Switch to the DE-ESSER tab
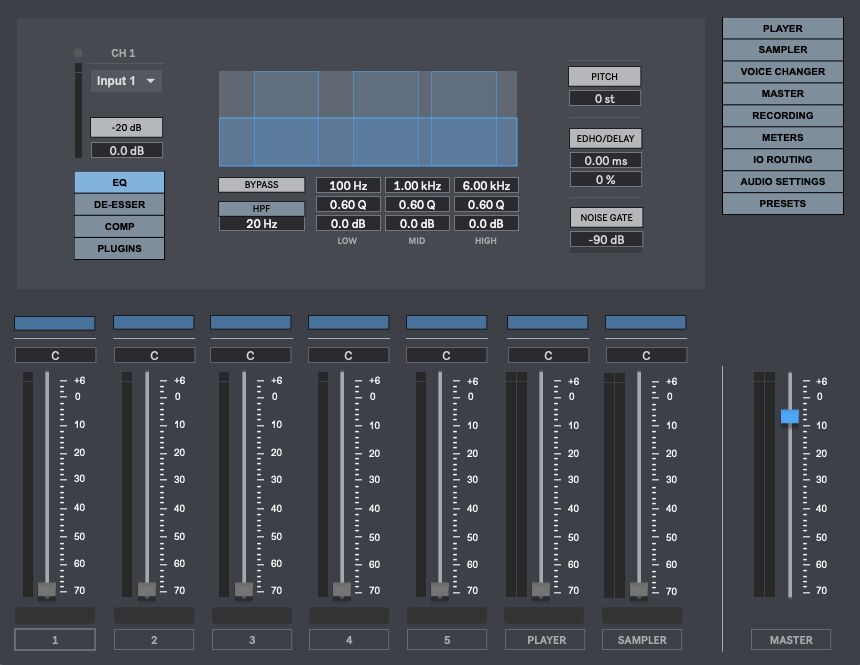 (x=119, y=203)
